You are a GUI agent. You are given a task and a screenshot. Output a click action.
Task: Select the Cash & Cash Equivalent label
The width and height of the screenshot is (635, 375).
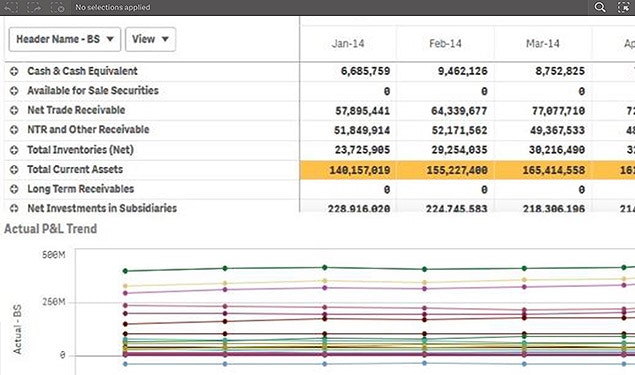click(82, 71)
